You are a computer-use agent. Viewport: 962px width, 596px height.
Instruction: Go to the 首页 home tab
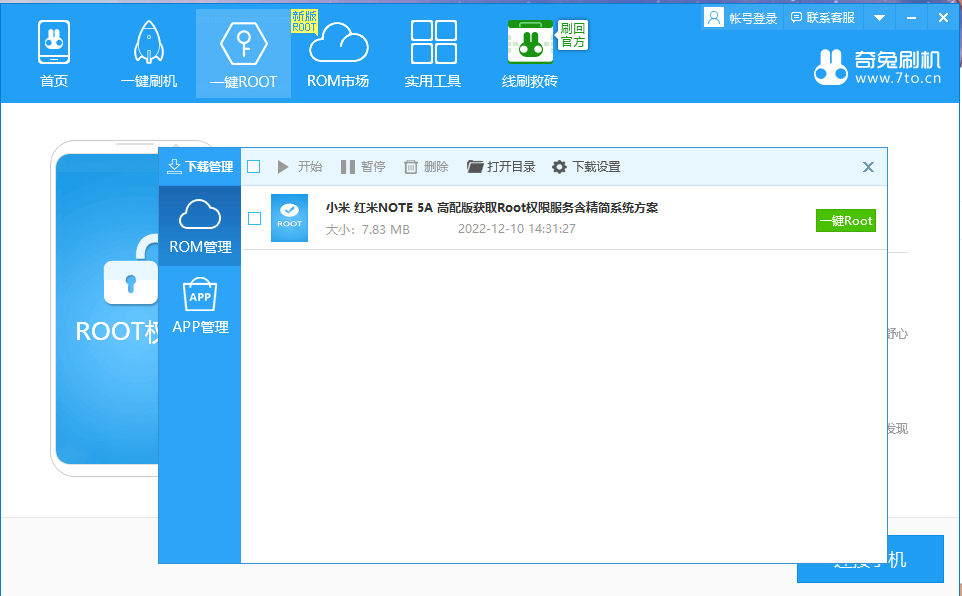(x=54, y=54)
